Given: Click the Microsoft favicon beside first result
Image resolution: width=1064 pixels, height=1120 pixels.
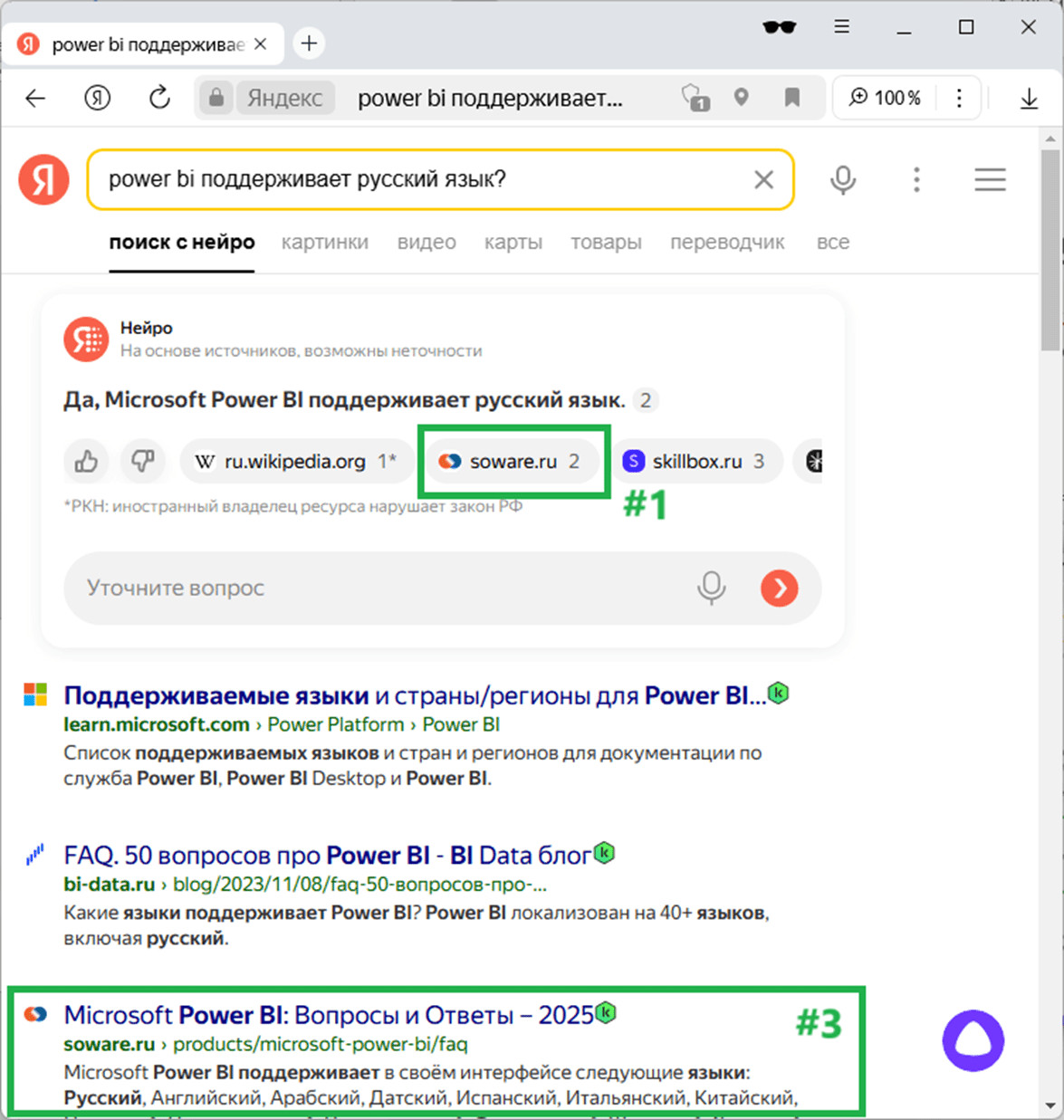Looking at the screenshot, I should [35, 695].
